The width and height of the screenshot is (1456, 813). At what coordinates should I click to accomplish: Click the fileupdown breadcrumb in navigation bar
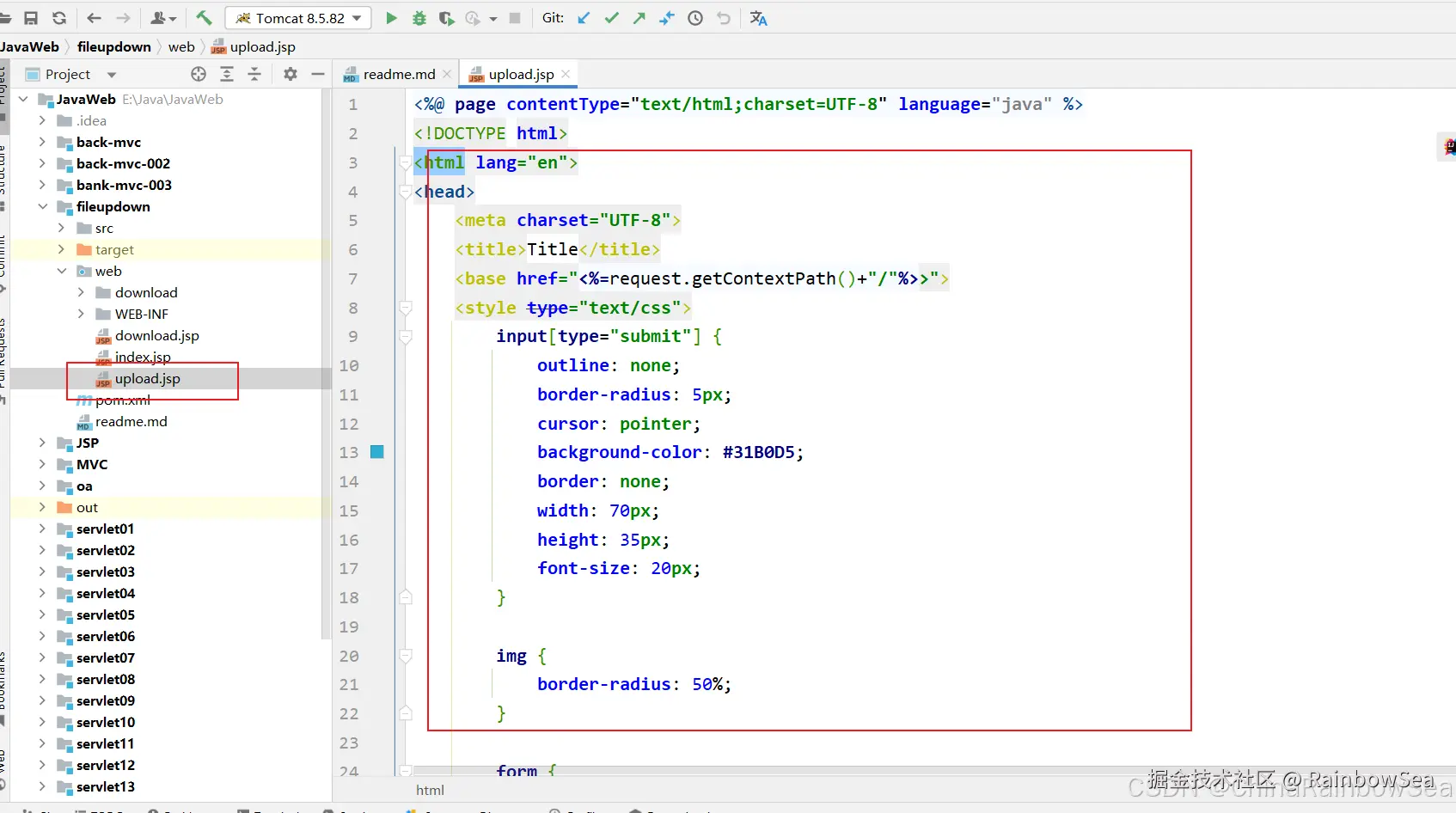[x=113, y=46]
